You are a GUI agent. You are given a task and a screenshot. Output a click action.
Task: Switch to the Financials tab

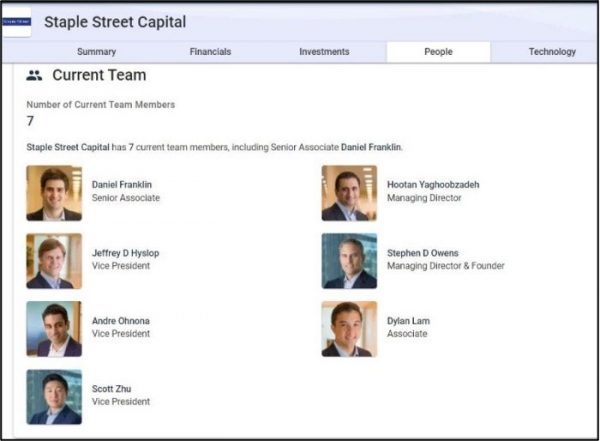point(210,52)
